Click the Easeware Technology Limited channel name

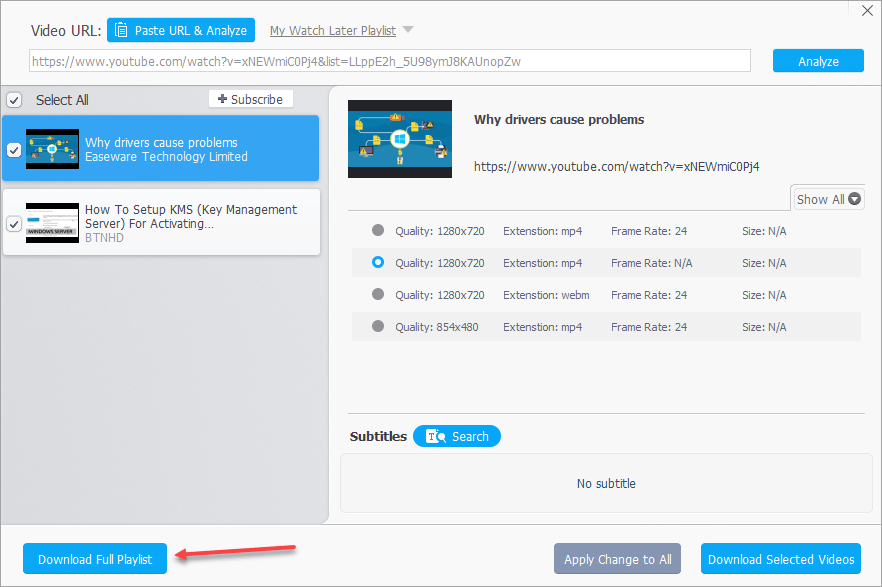tap(166, 157)
